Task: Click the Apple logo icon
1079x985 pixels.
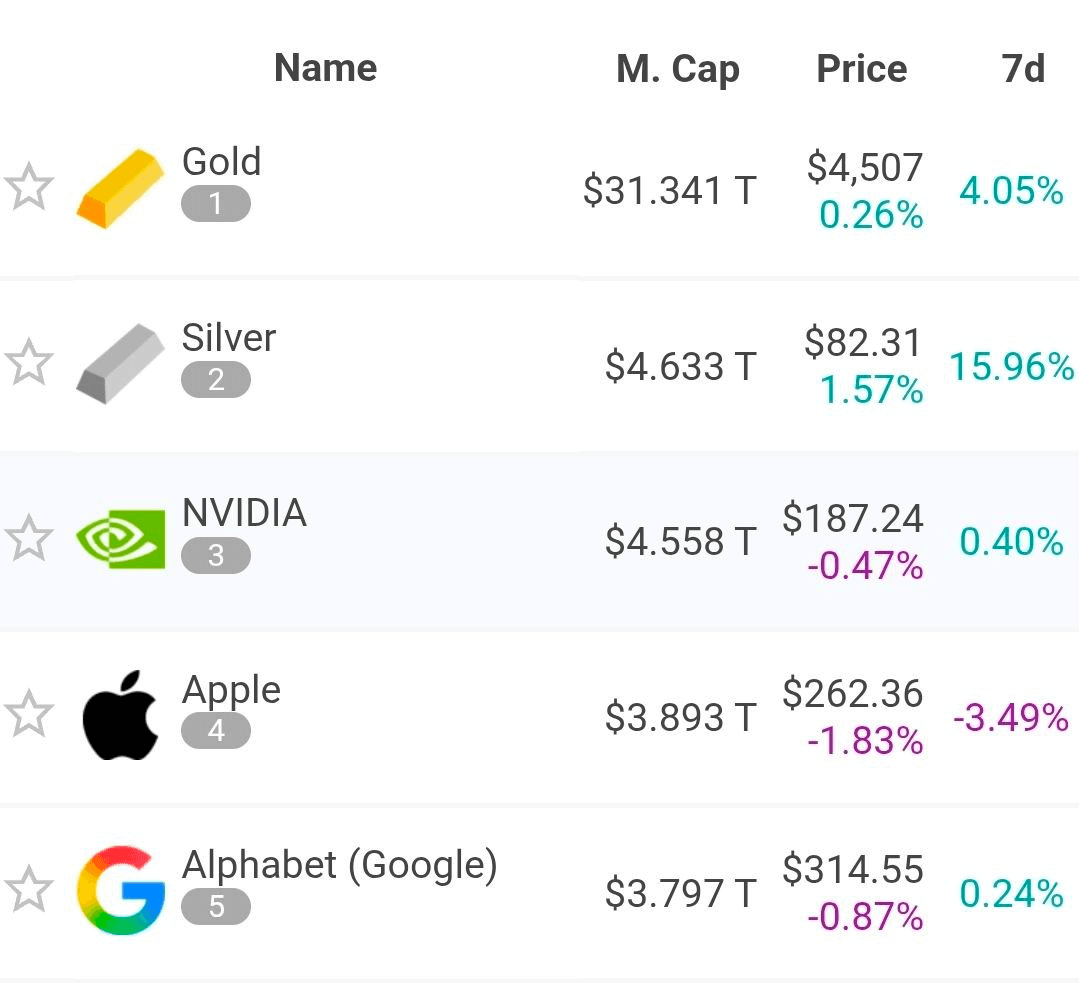Action: pos(120,716)
